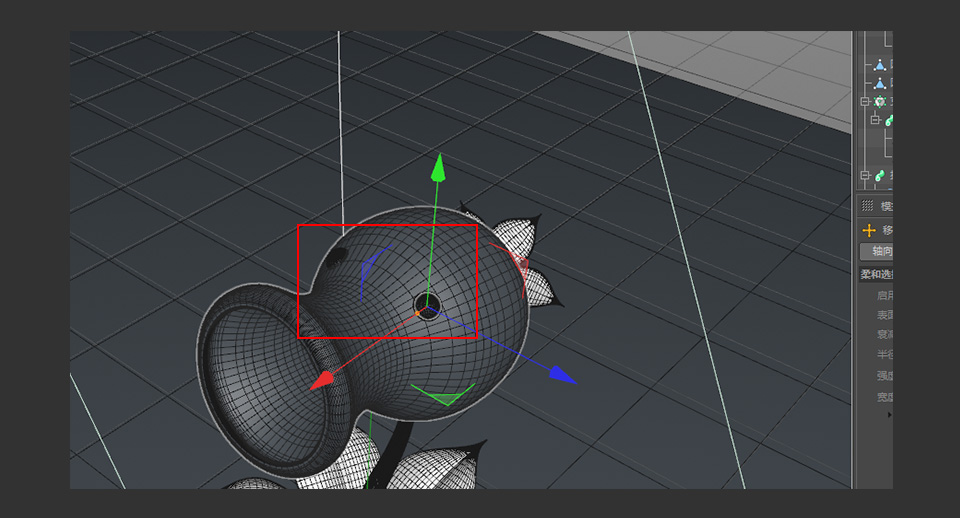The width and height of the screenshot is (960, 518).
Task: Click the 衰减 option label
Action: [885, 334]
